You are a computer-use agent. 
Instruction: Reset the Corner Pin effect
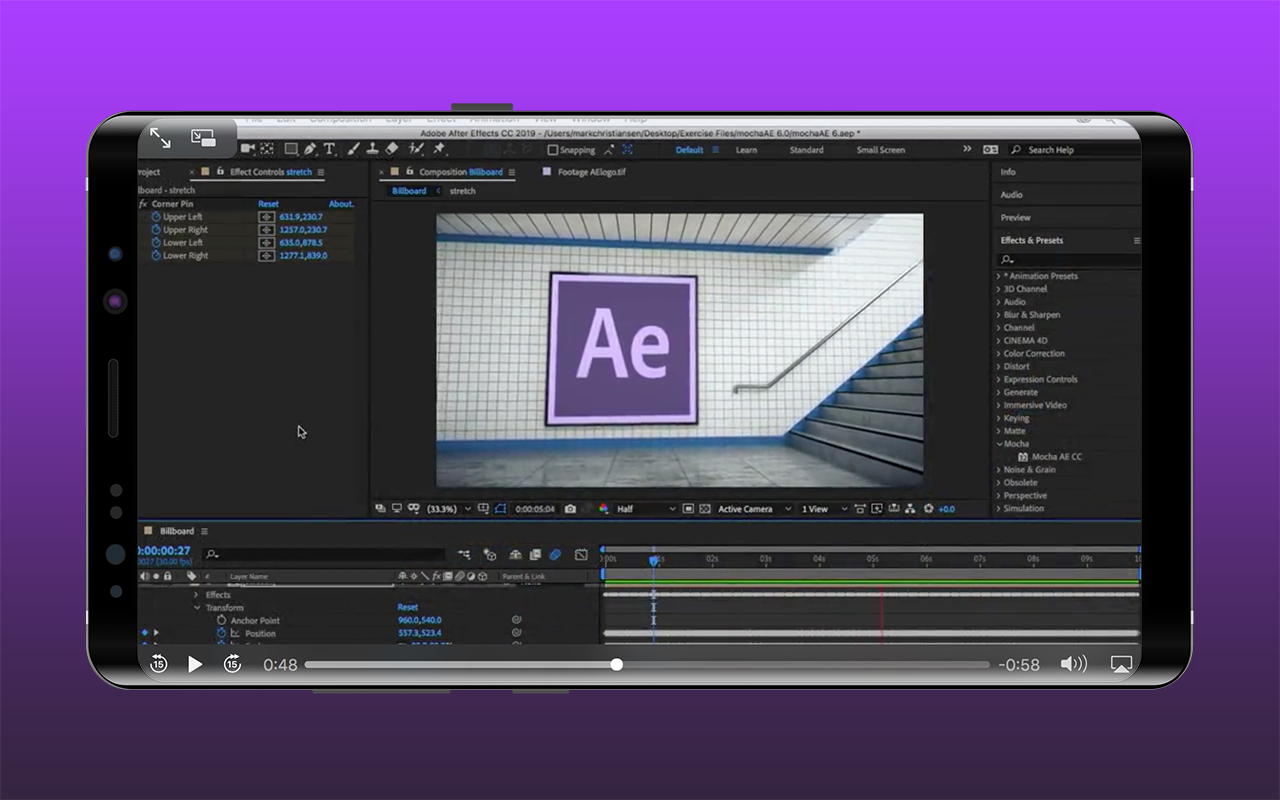point(268,204)
